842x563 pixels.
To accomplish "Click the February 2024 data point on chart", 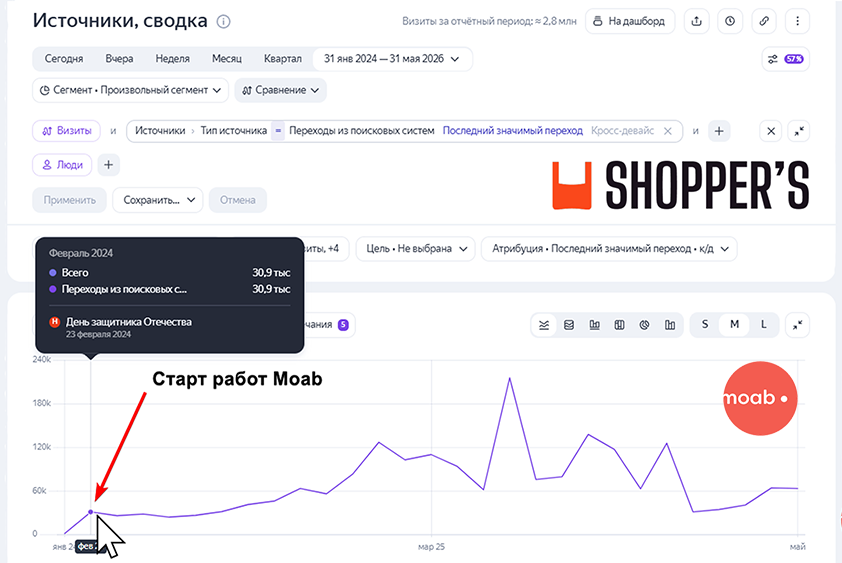I will point(91,512).
